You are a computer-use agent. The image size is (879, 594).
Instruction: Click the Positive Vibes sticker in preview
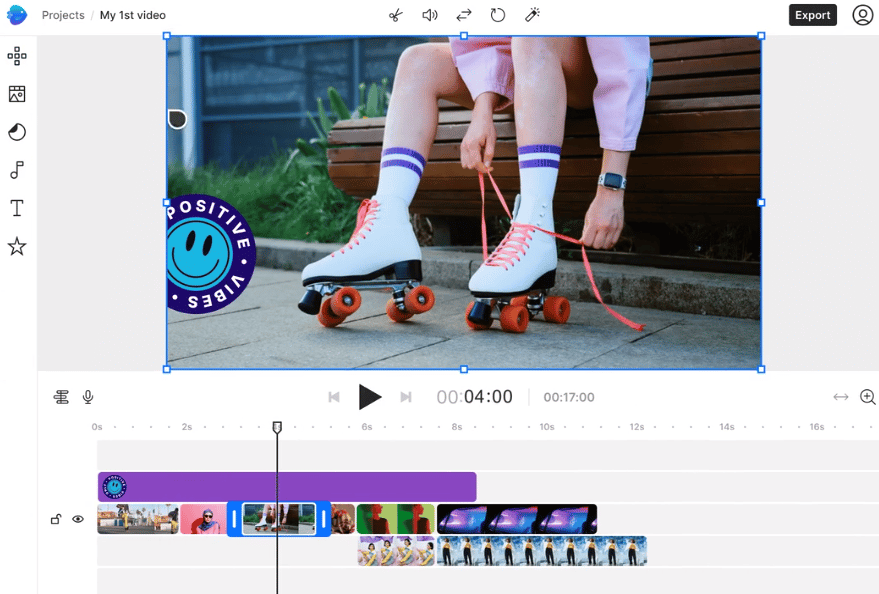(211, 254)
